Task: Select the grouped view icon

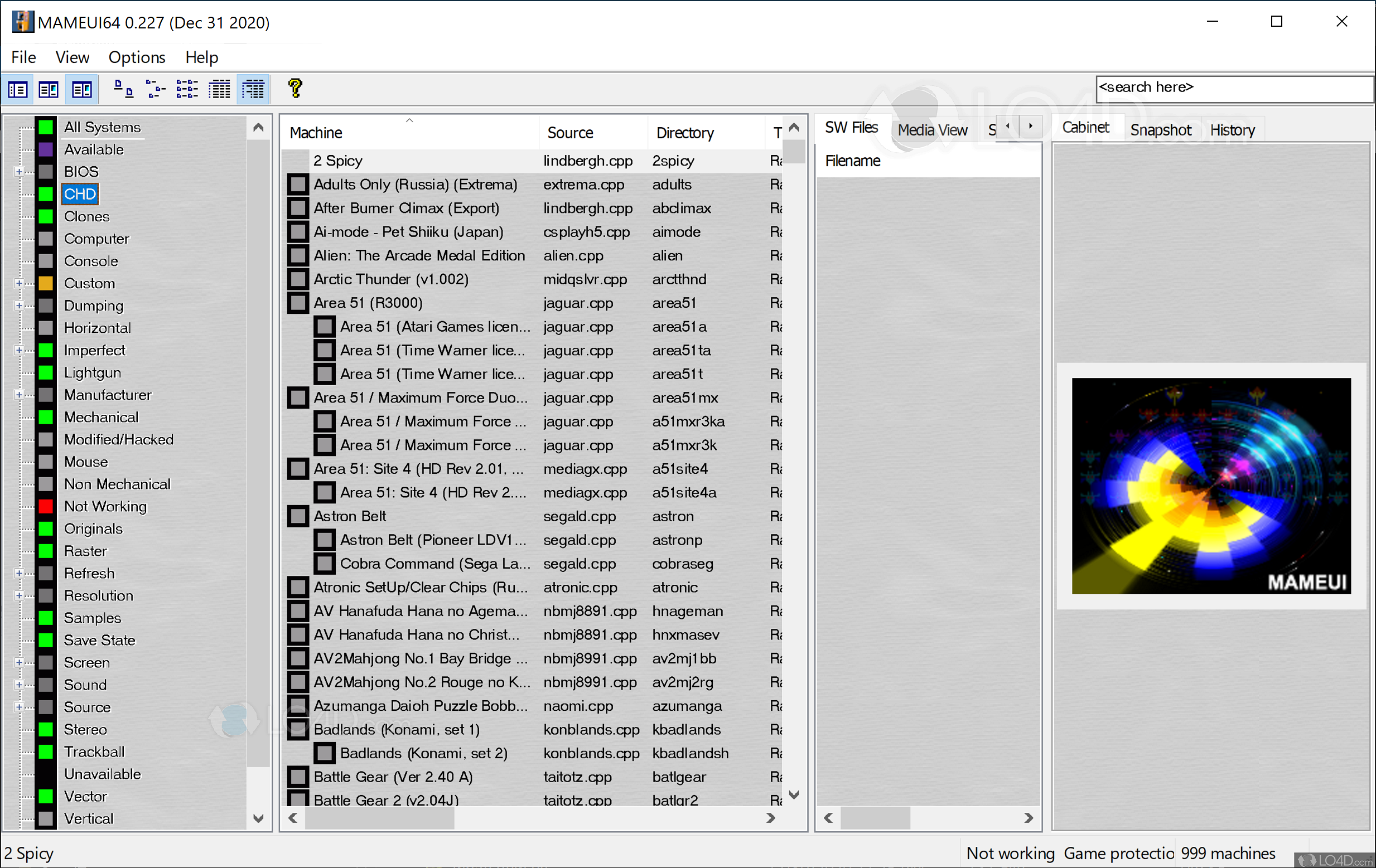Action: [253, 90]
